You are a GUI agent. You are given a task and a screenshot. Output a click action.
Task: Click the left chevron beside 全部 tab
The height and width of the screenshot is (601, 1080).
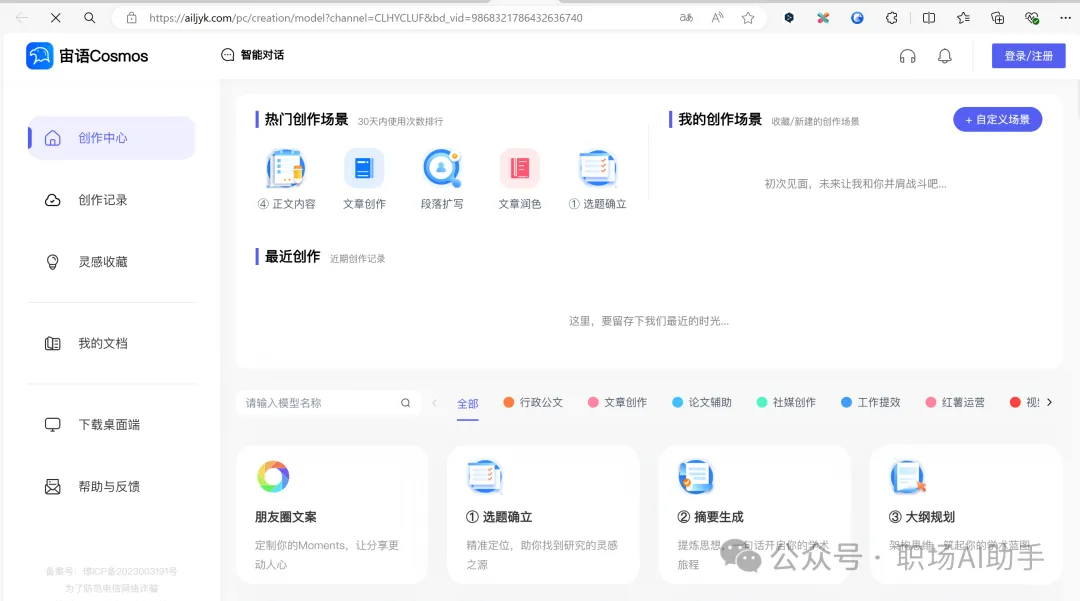(434, 401)
